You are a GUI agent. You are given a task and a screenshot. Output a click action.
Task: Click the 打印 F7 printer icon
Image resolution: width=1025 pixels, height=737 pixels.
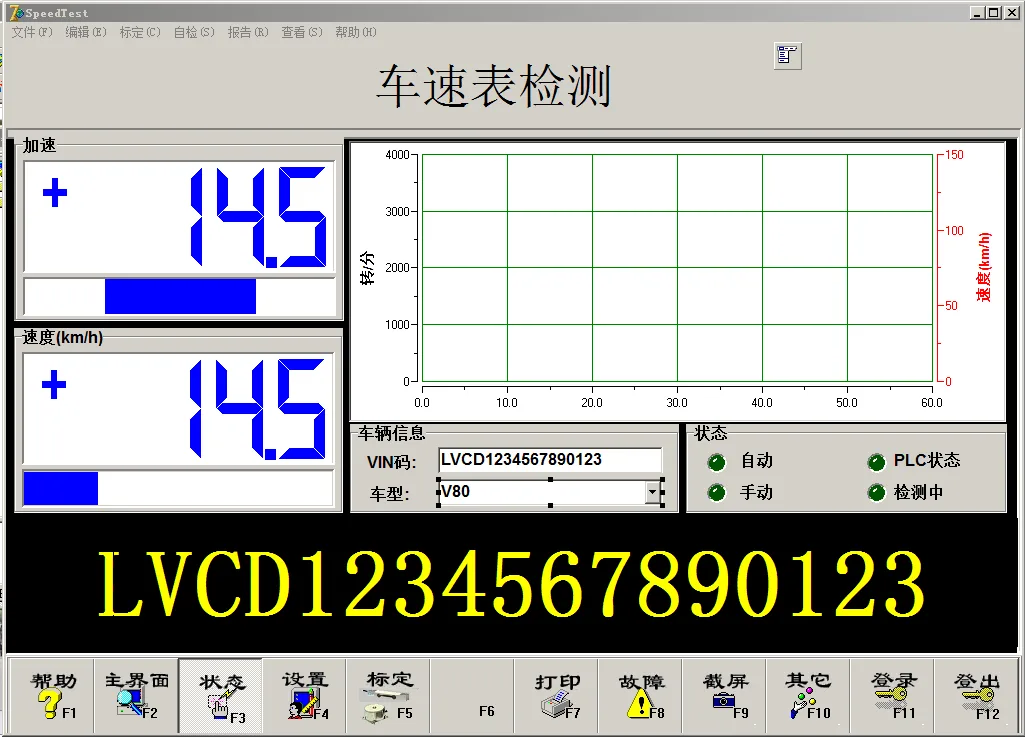tap(556, 696)
